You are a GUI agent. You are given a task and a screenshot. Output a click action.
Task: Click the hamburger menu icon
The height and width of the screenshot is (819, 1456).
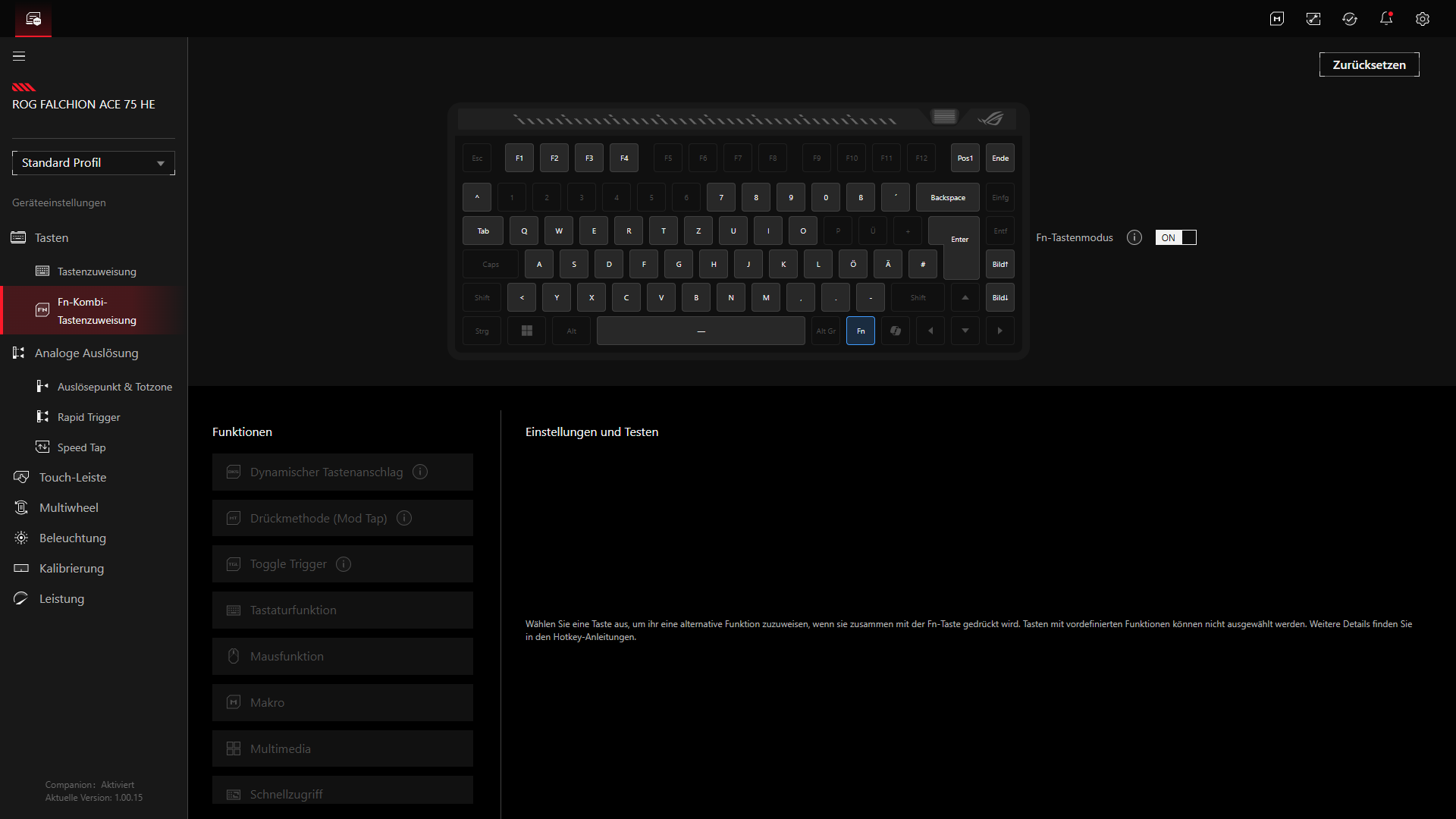(19, 56)
